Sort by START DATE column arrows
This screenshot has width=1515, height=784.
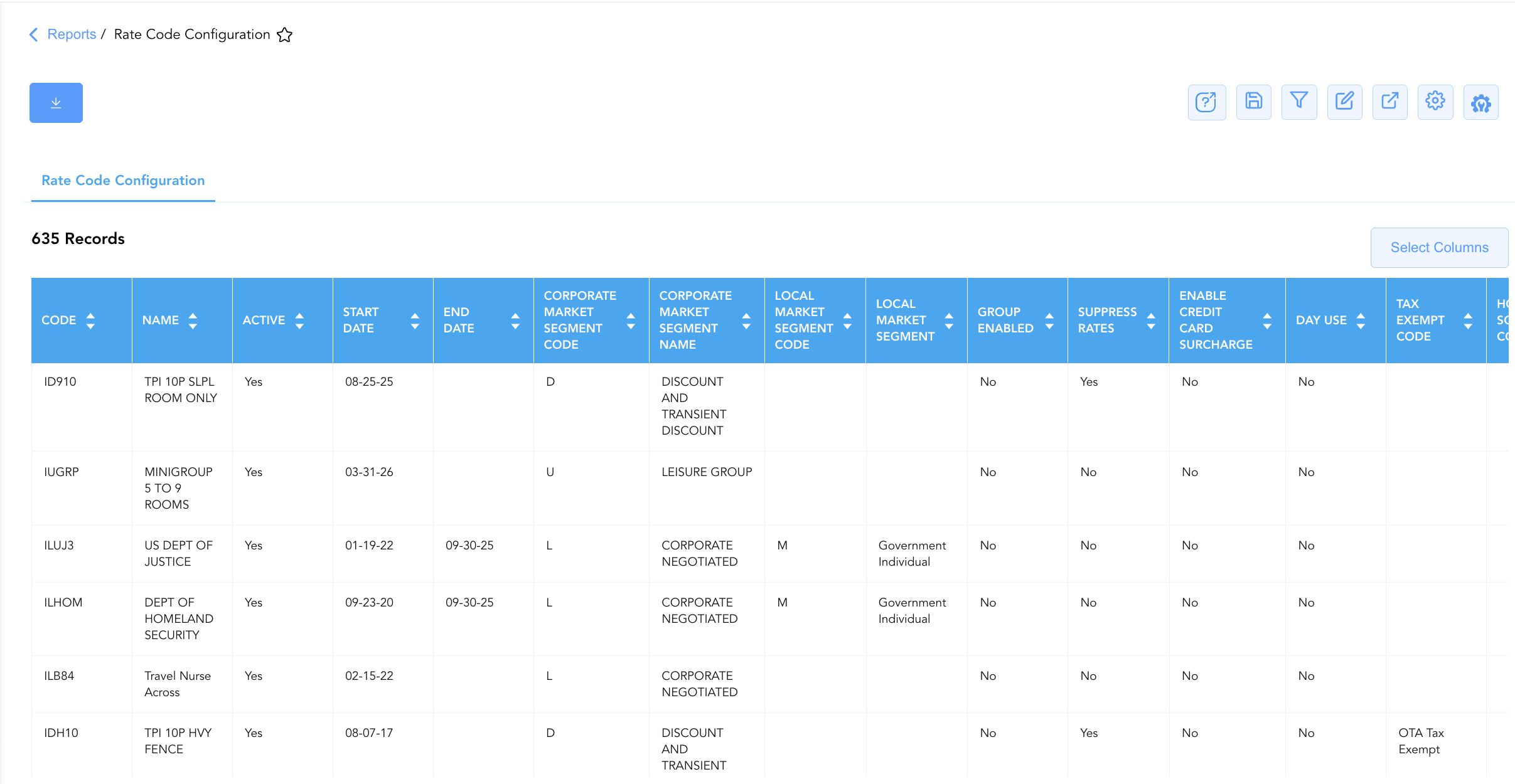(x=415, y=320)
